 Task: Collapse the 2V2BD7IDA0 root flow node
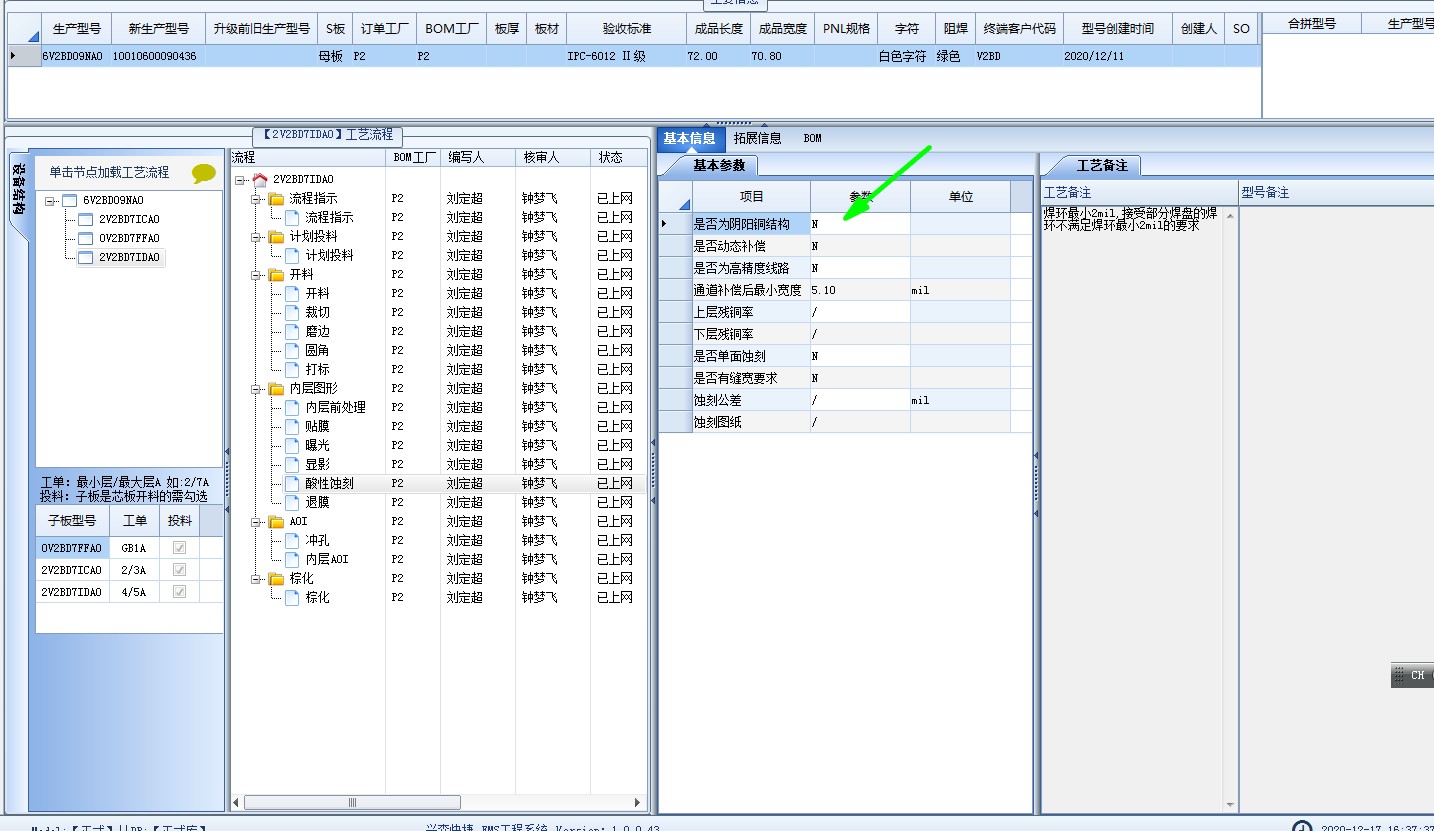[x=240, y=180]
